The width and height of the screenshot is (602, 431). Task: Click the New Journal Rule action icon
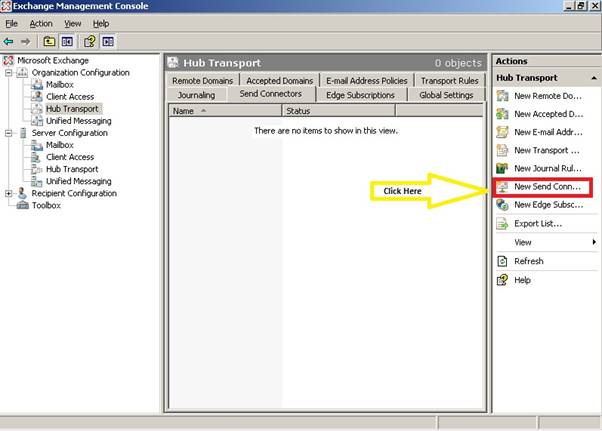(x=502, y=168)
